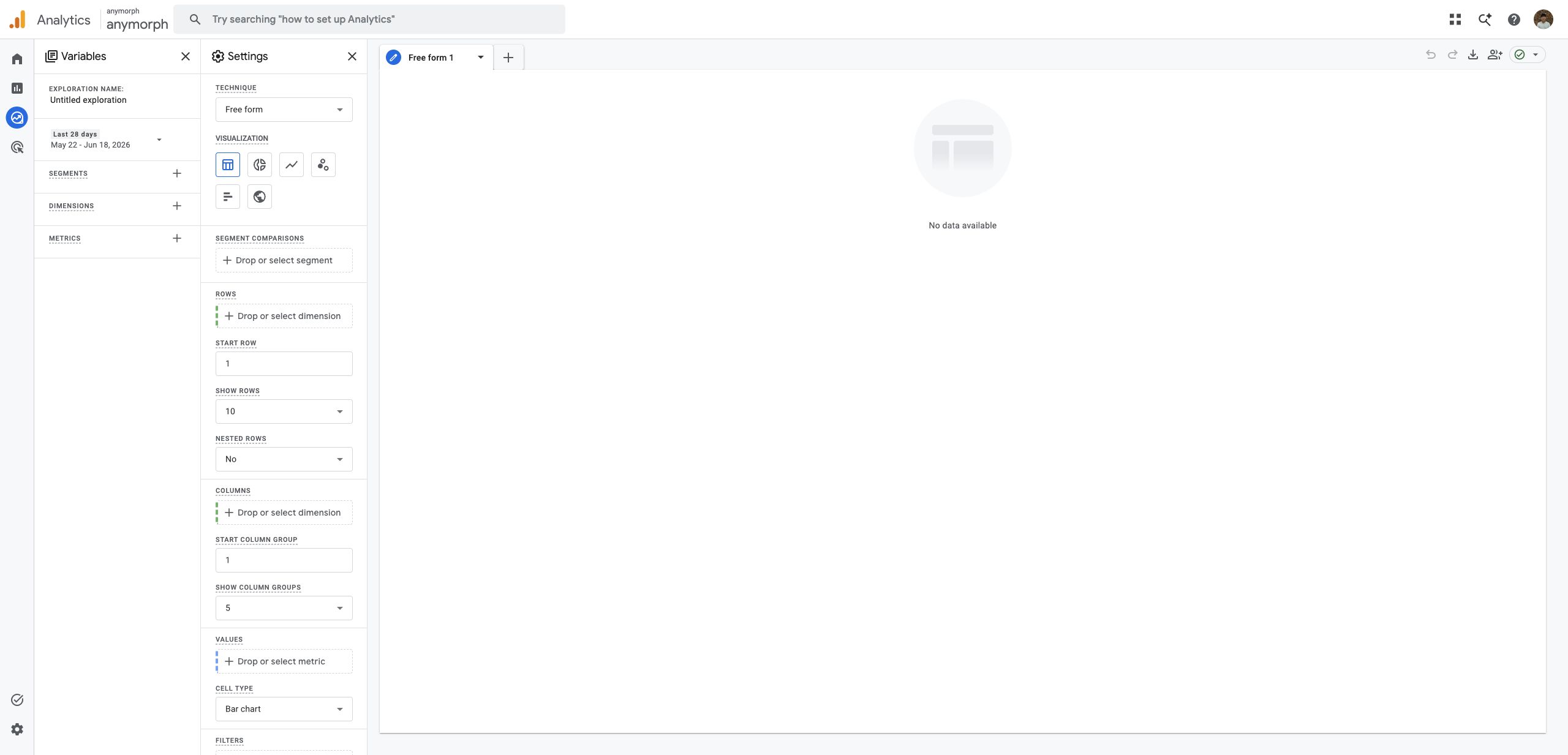
Task: Add a new metric with plus icon
Action: coord(177,238)
